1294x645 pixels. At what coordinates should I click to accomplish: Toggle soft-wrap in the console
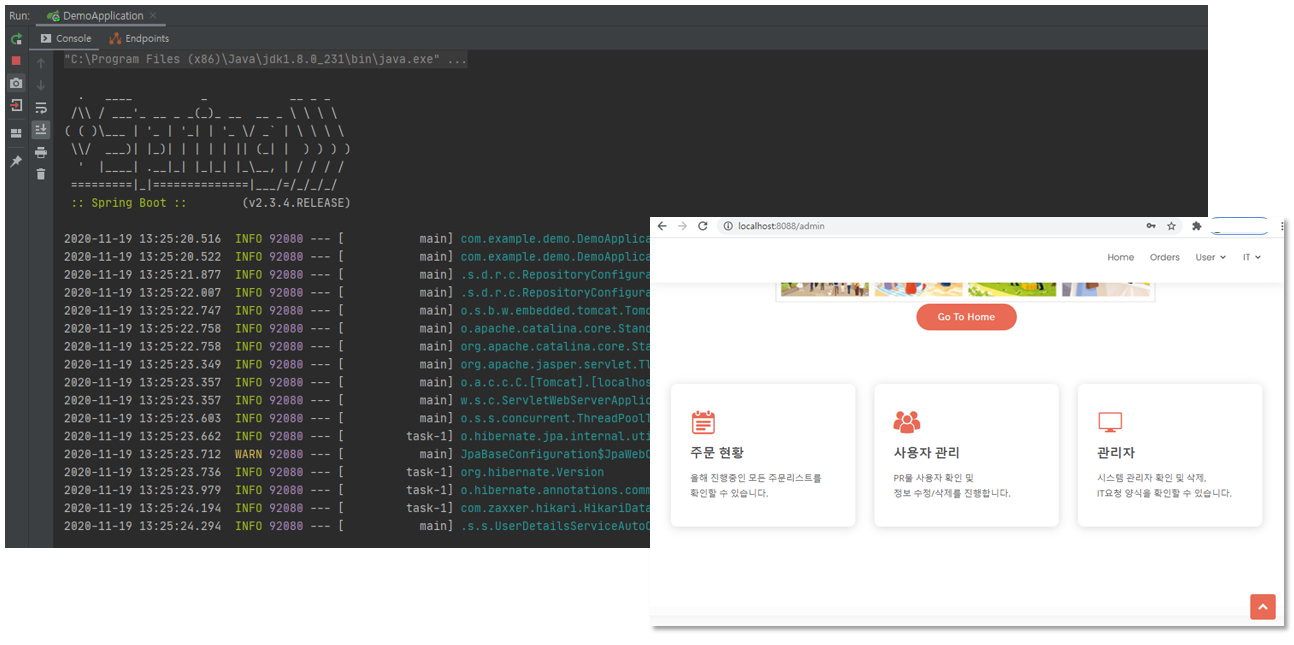click(x=41, y=107)
